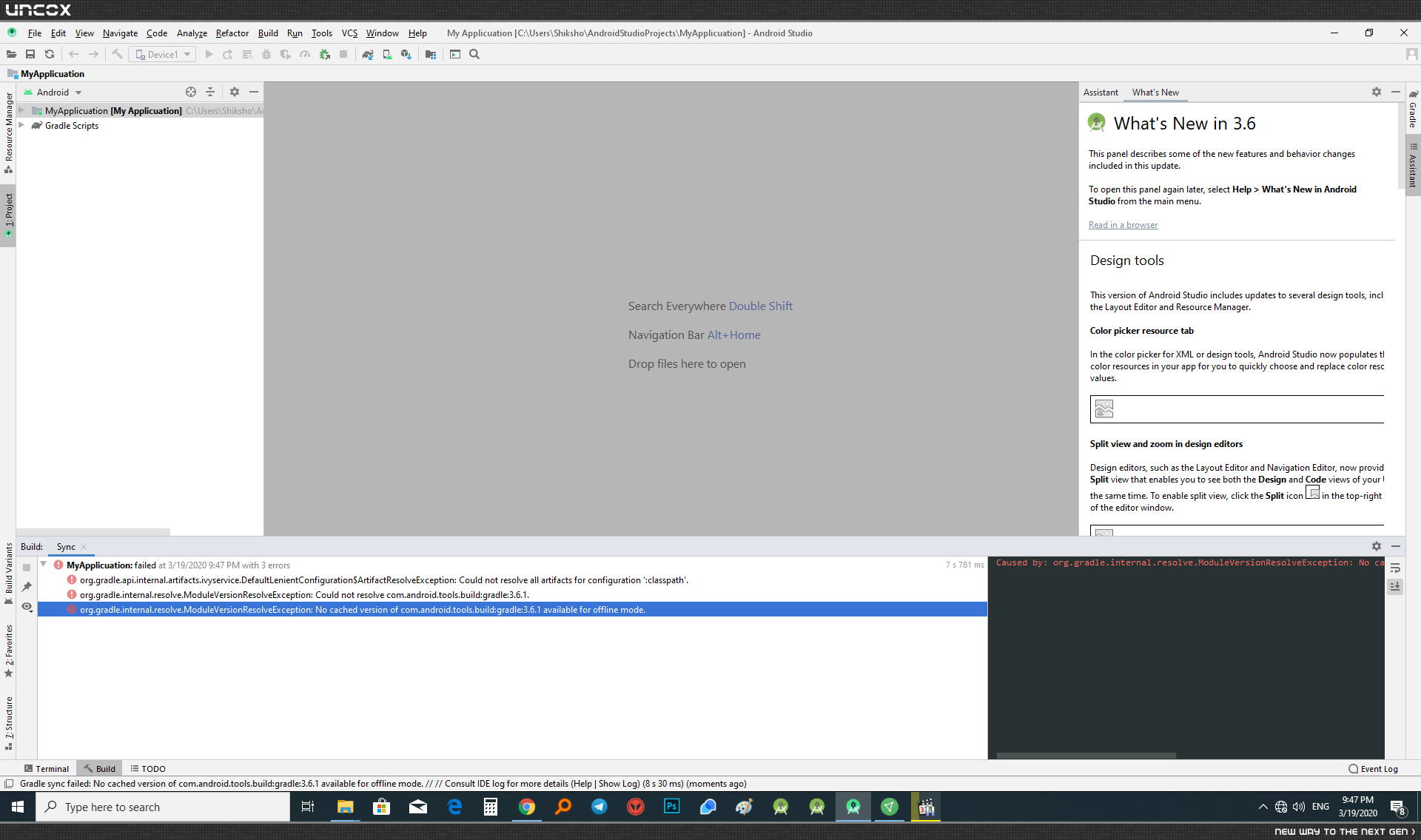Toggle the Build Variants side tab
This screenshot has height=840, width=1421.
(8, 574)
